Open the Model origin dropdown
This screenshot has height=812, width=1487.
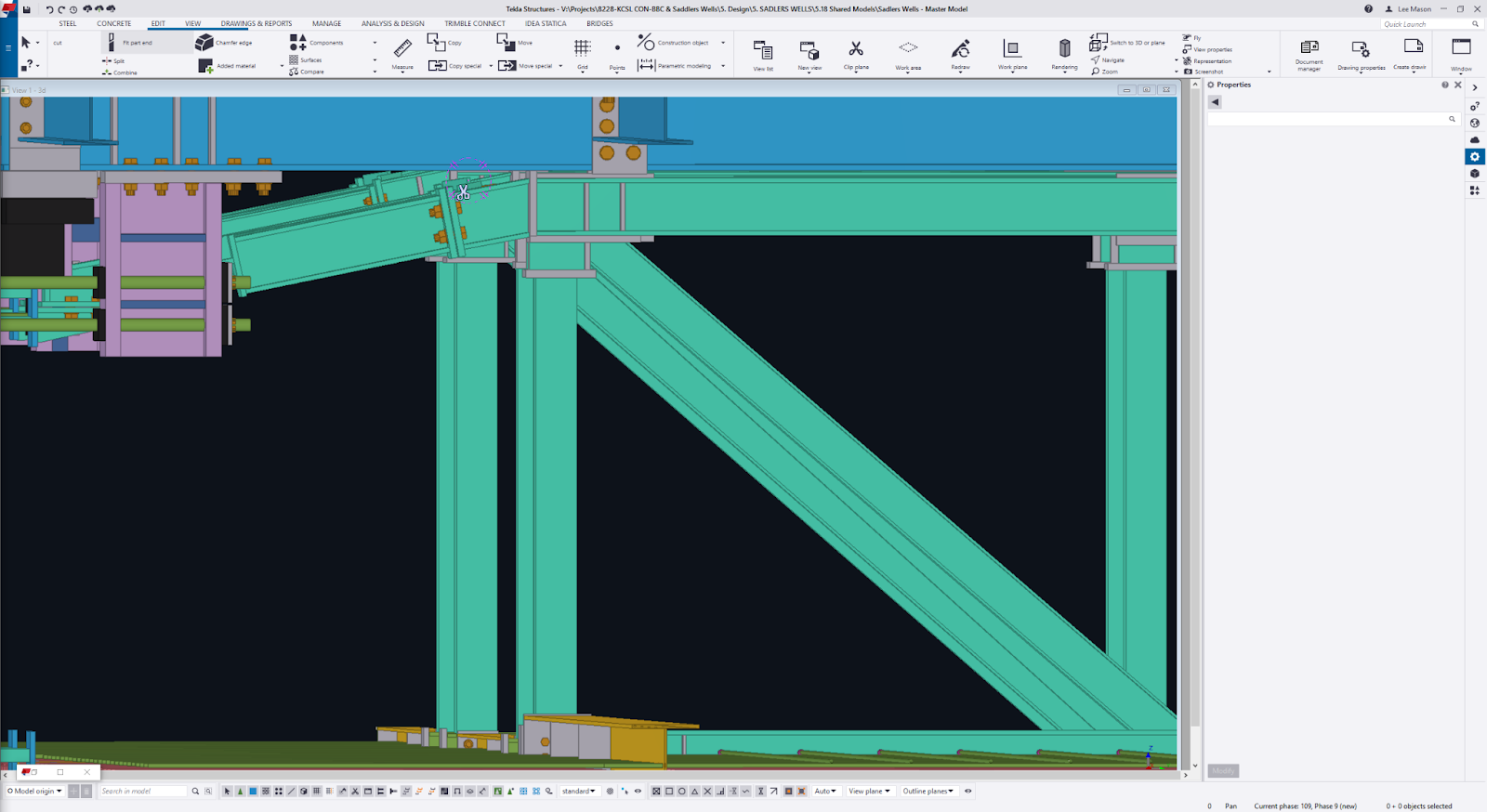coord(36,792)
